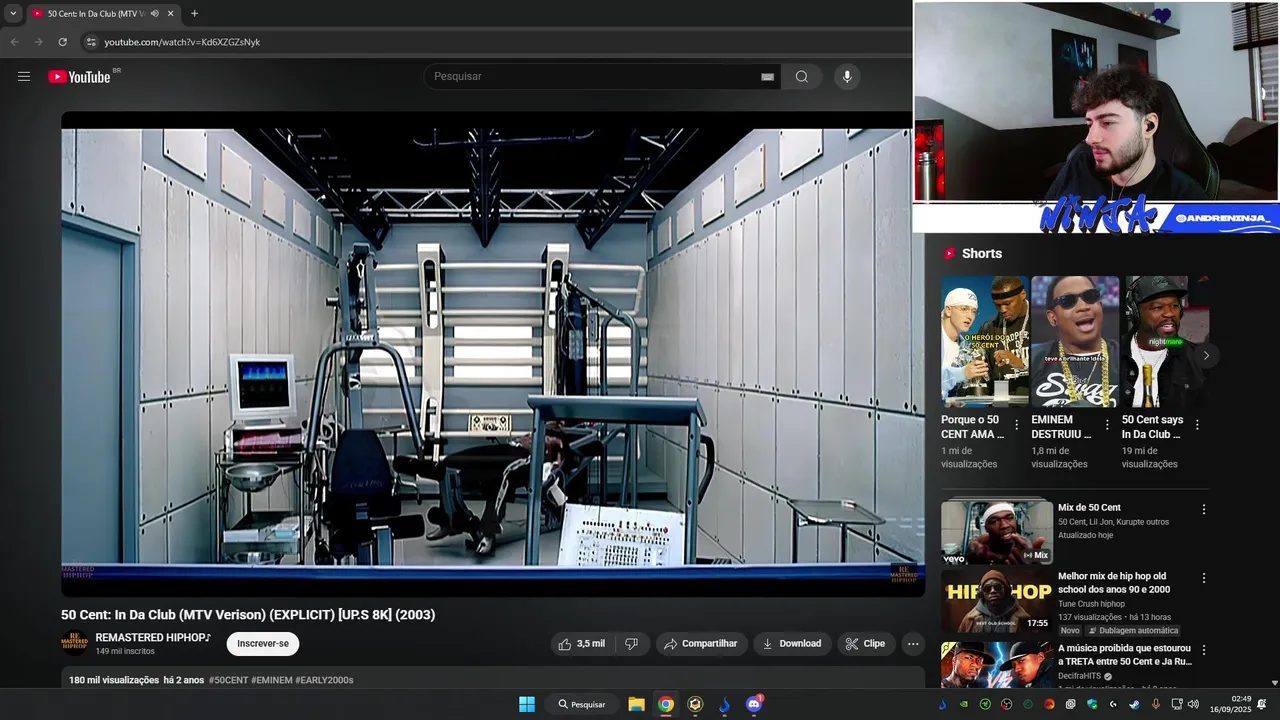Click the Download button

click(792, 644)
